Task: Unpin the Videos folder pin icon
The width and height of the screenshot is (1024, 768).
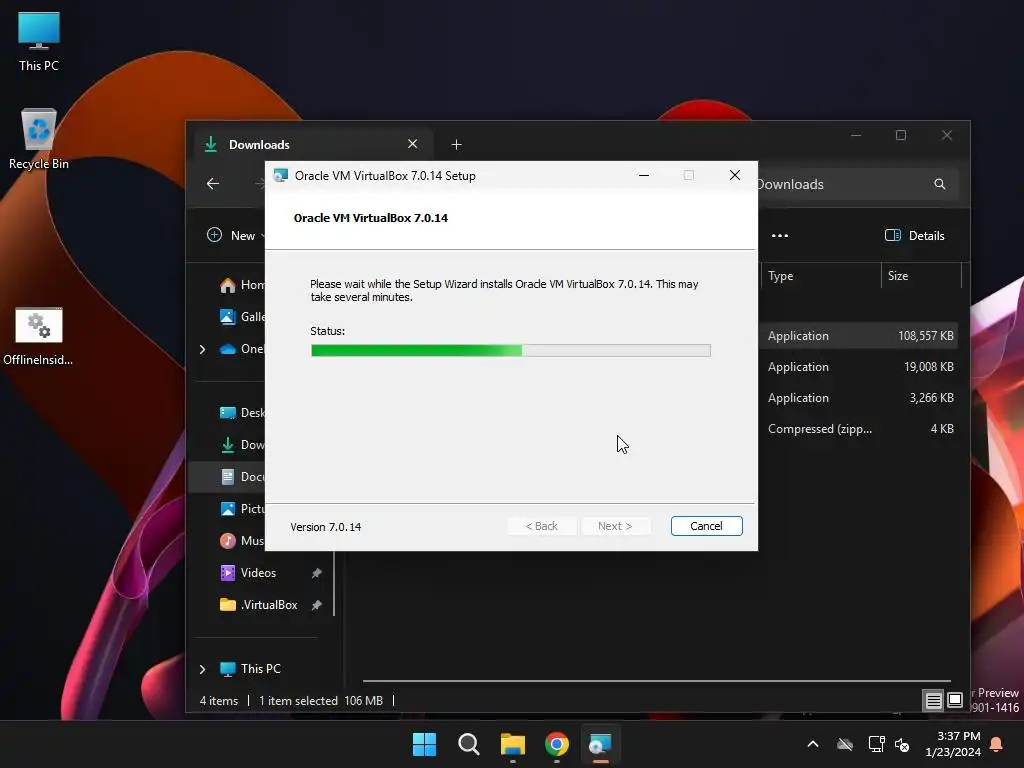Action: coord(316,573)
